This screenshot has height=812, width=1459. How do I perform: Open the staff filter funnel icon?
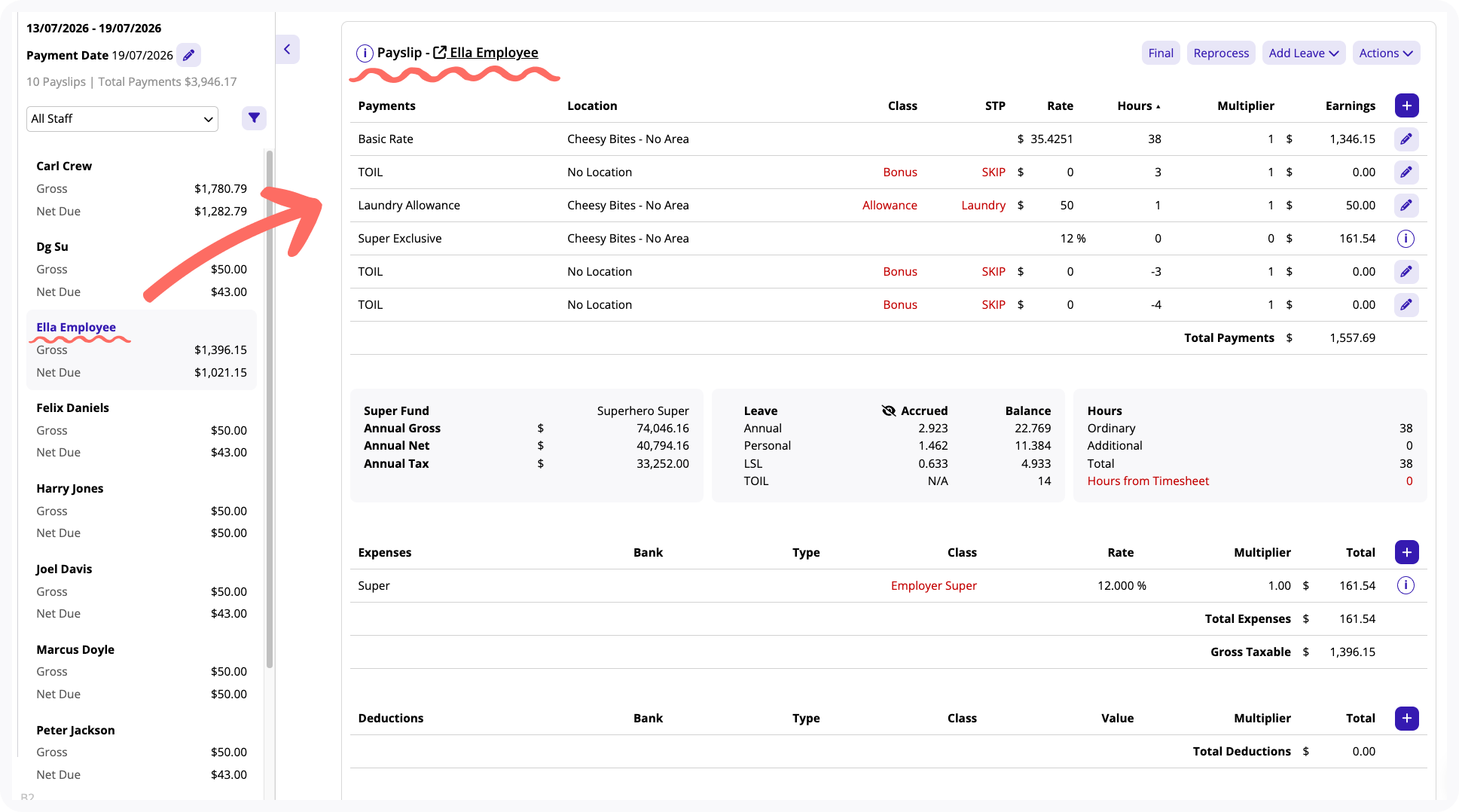(x=254, y=118)
